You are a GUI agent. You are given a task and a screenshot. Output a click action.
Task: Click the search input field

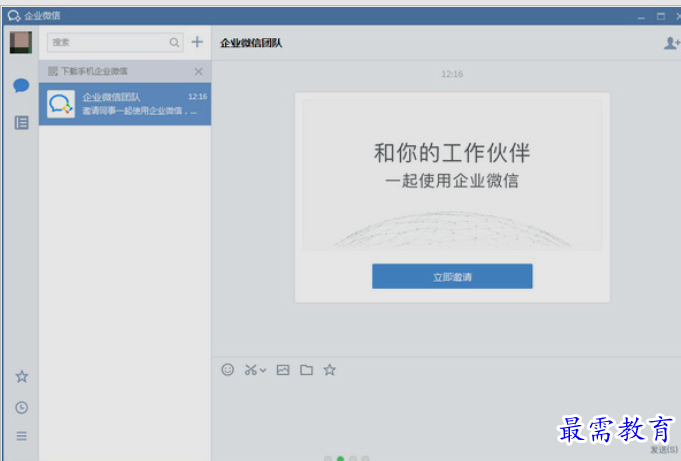tap(115, 42)
